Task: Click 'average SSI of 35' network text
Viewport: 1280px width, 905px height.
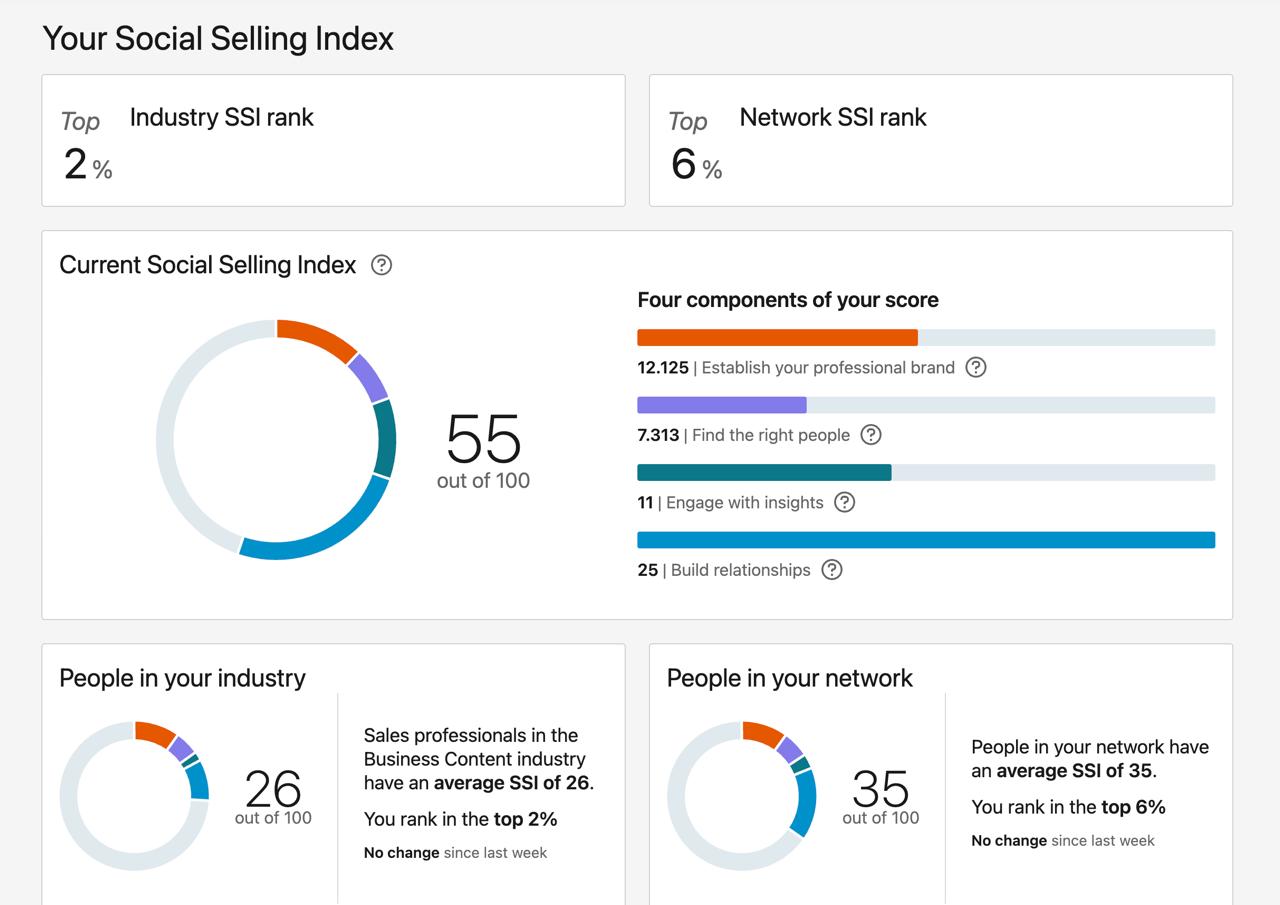Action: pos(1075,771)
